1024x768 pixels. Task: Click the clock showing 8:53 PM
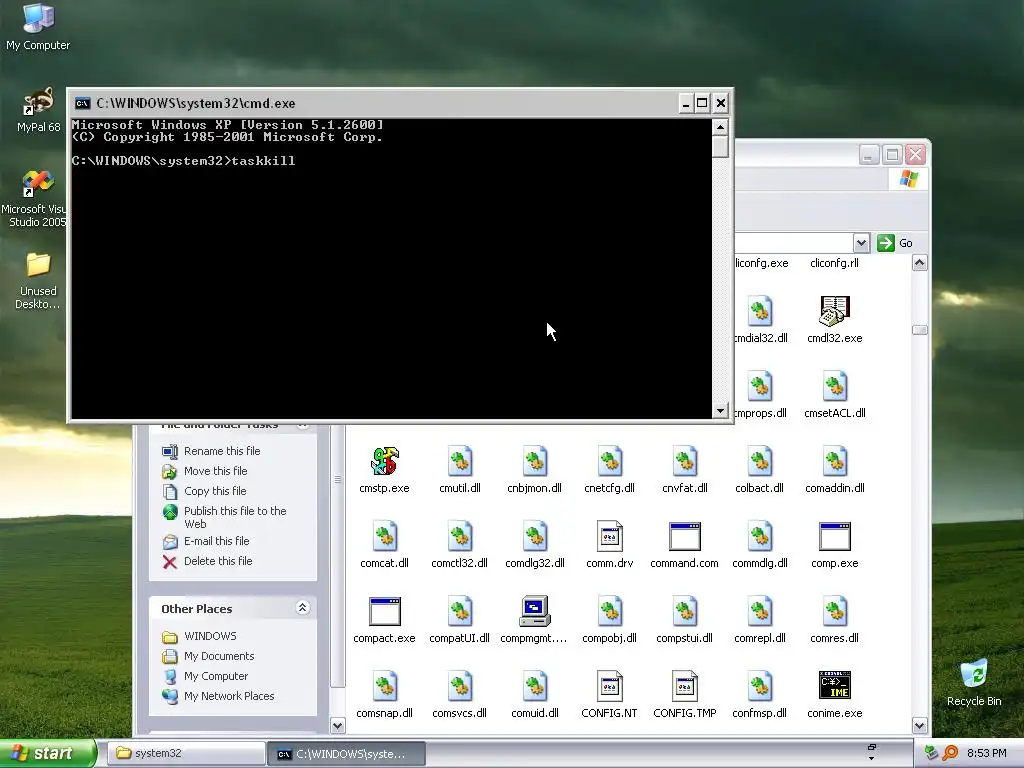click(986, 753)
